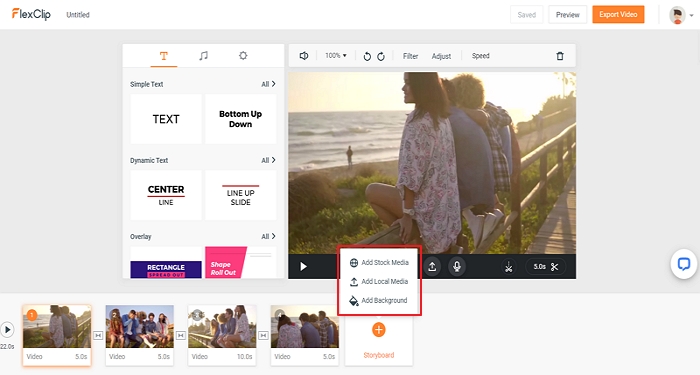Open the 100% zoom dropdown
Image resolution: width=700 pixels, height=375 pixels.
pos(336,56)
